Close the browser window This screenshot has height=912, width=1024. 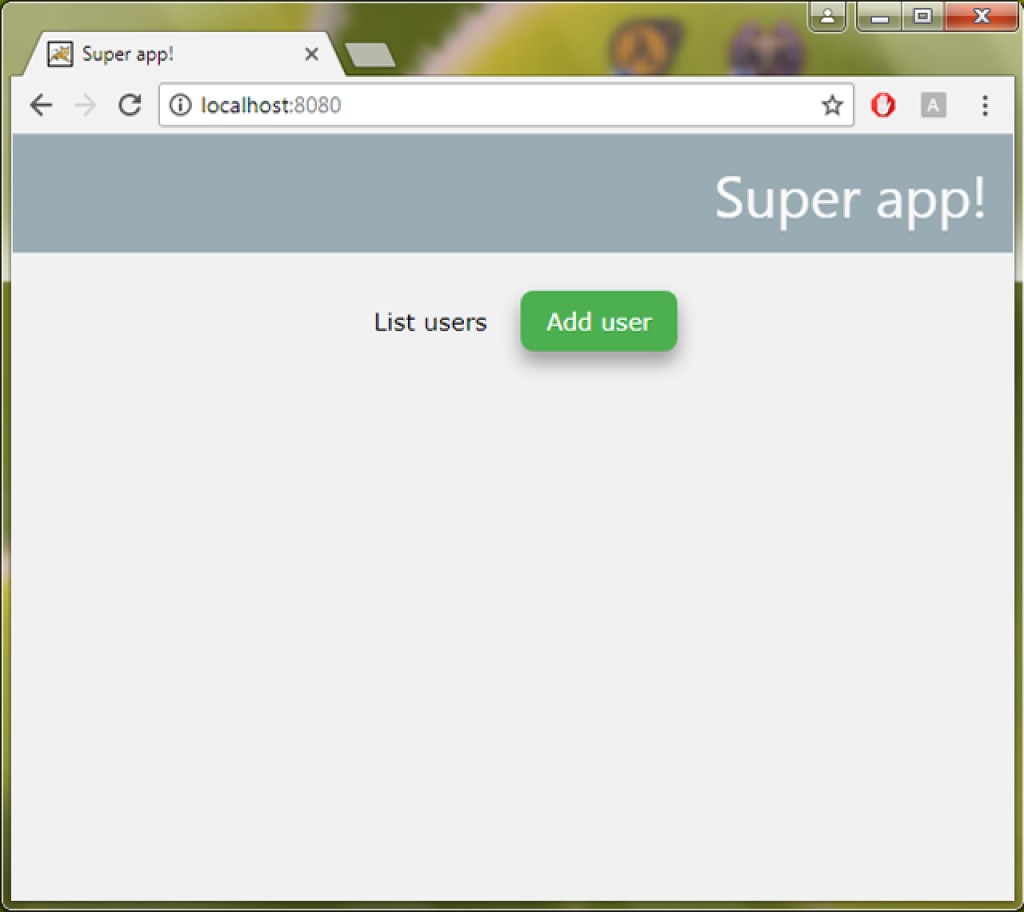(x=980, y=16)
